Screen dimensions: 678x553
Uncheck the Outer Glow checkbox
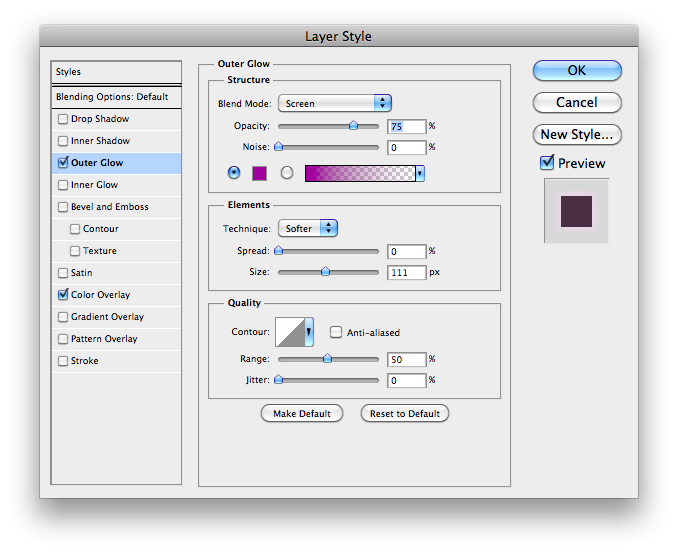coord(63,163)
